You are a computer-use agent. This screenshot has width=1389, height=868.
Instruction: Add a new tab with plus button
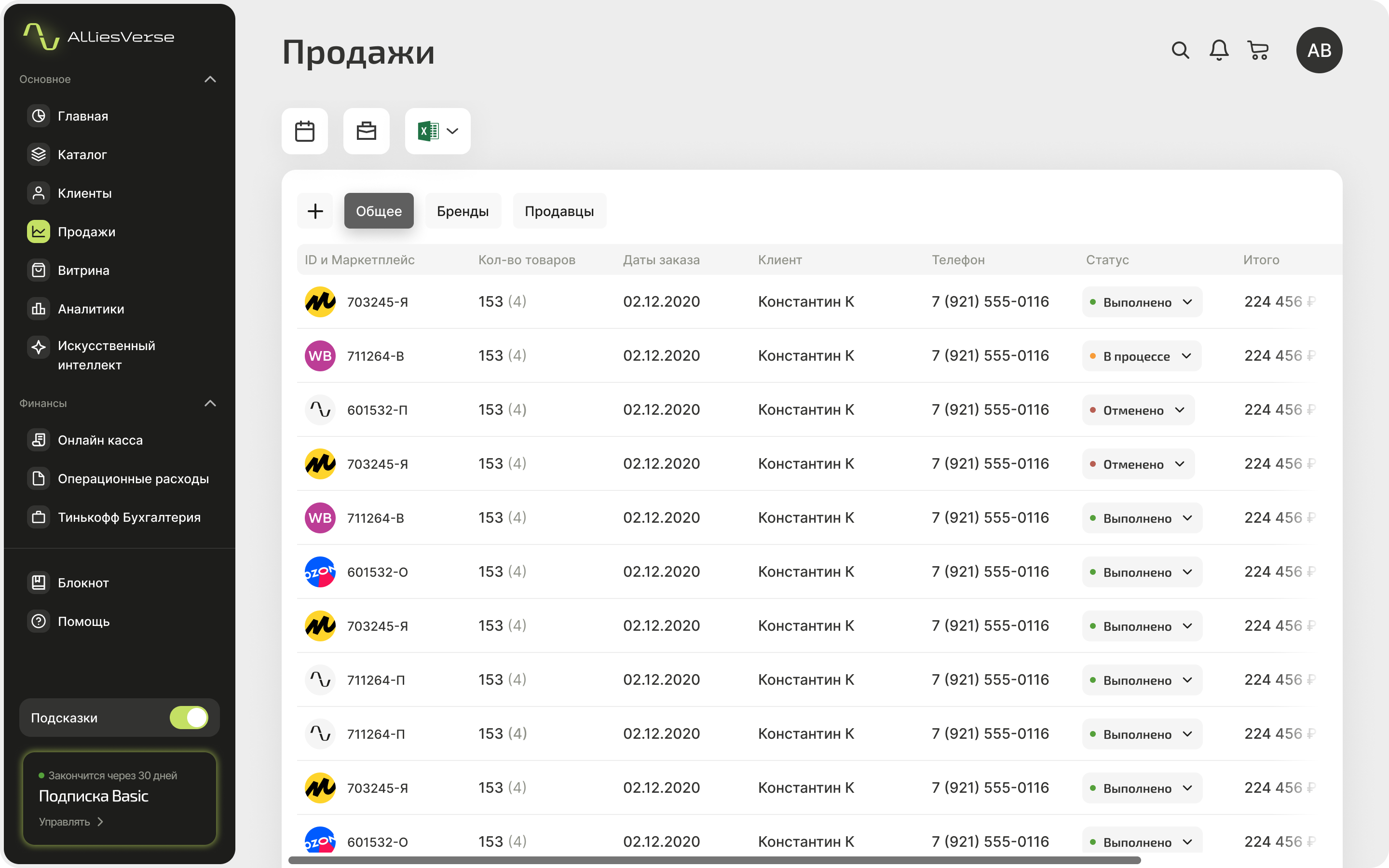[x=315, y=211]
